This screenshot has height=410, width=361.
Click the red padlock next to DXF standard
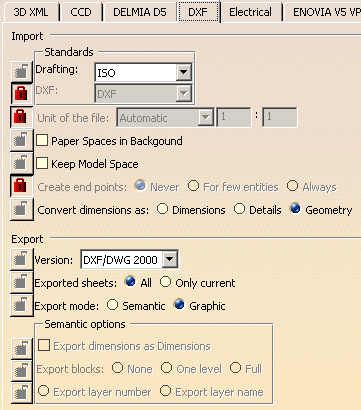point(22,93)
